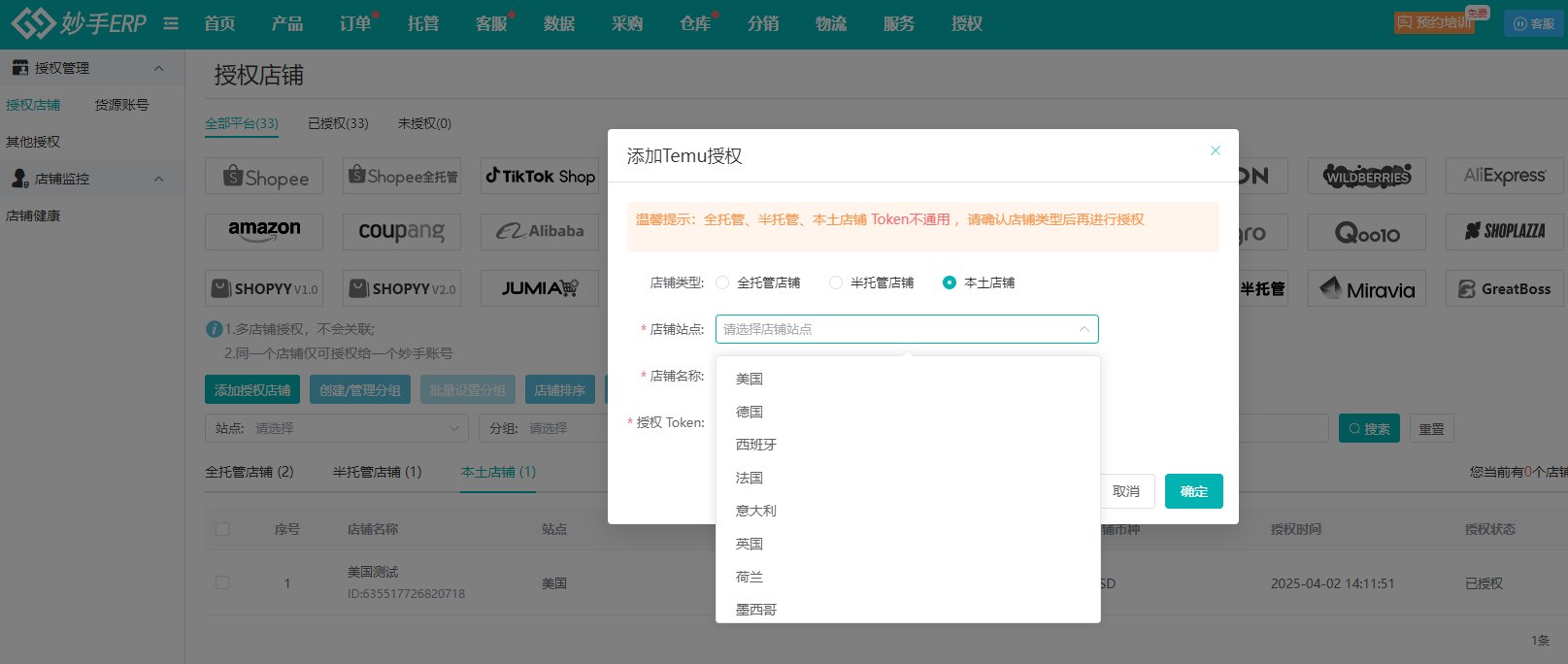Choose 英国 from the site list

click(x=908, y=544)
